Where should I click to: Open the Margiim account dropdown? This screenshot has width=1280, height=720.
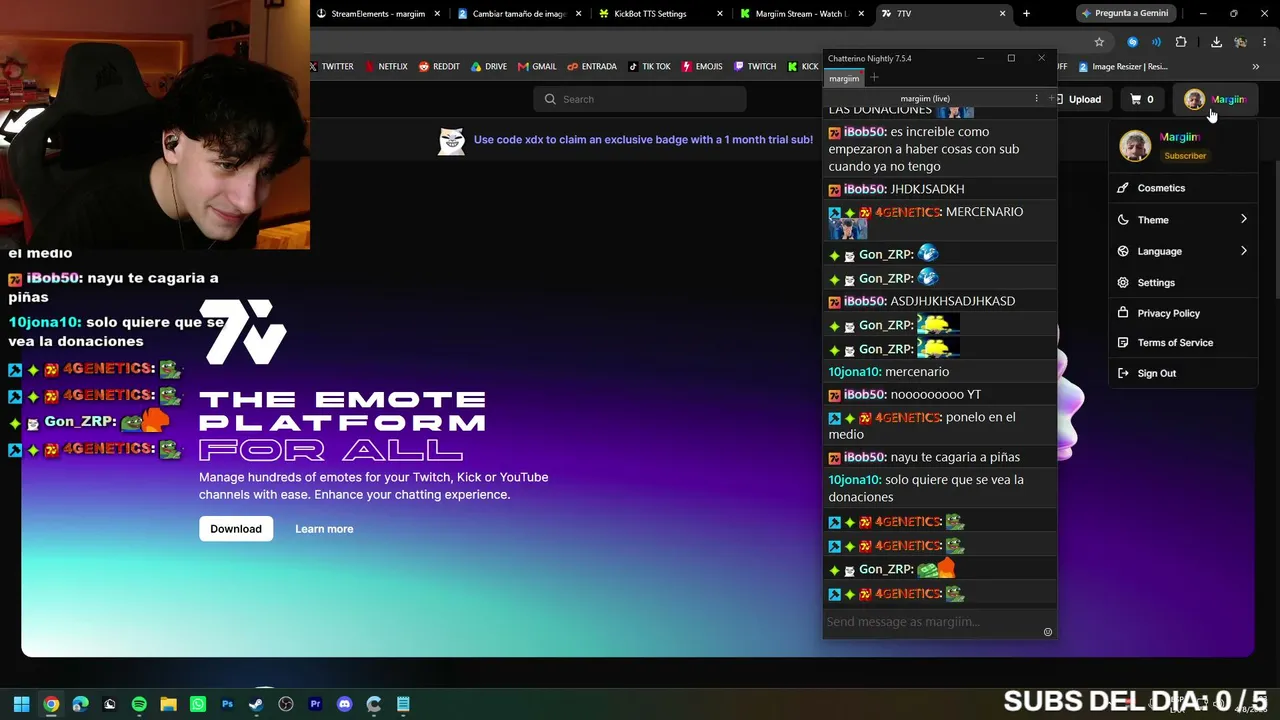click(x=1215, y=99)
